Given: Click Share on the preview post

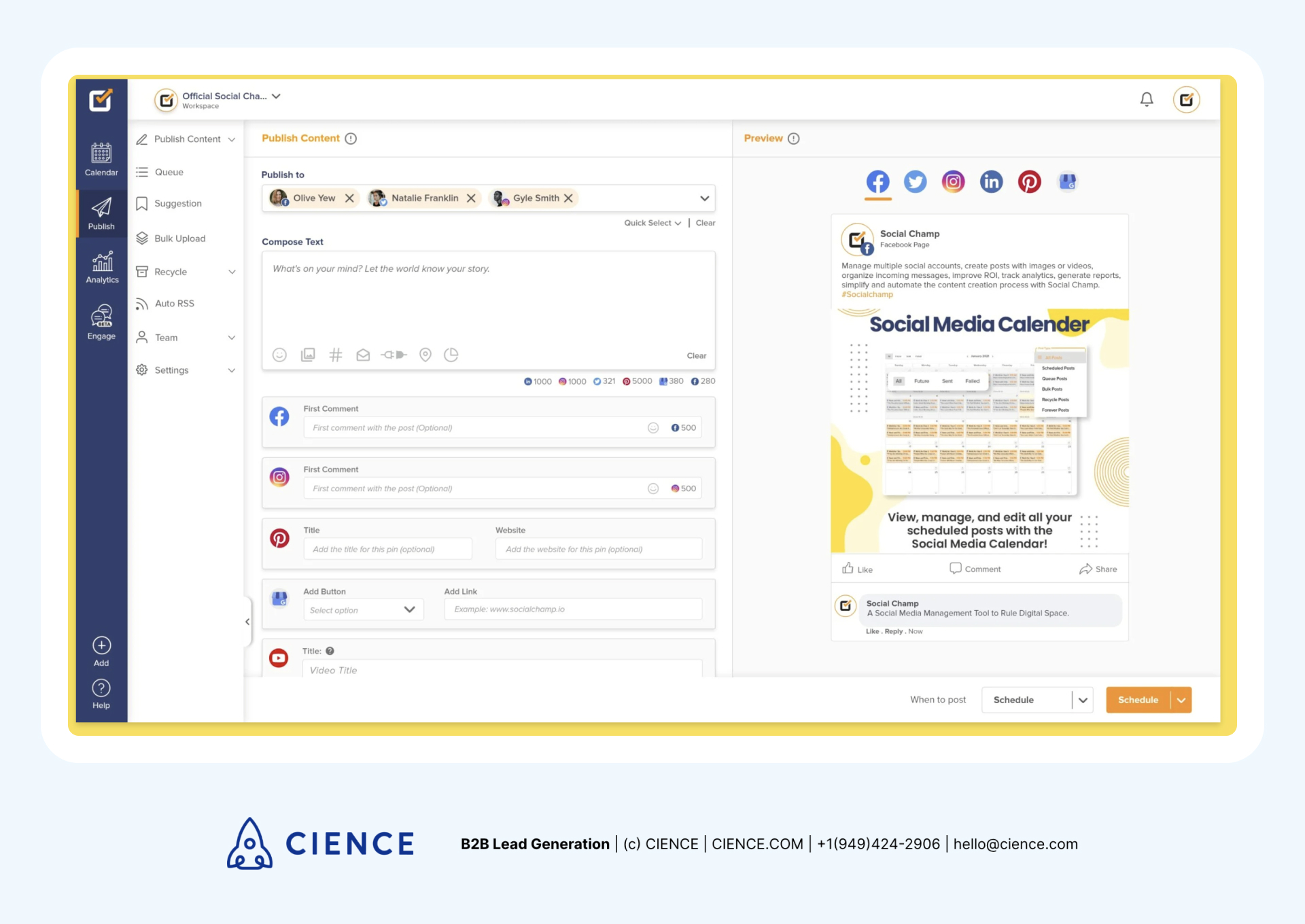Looking at the screenshot, I should tap(1098, 569).
